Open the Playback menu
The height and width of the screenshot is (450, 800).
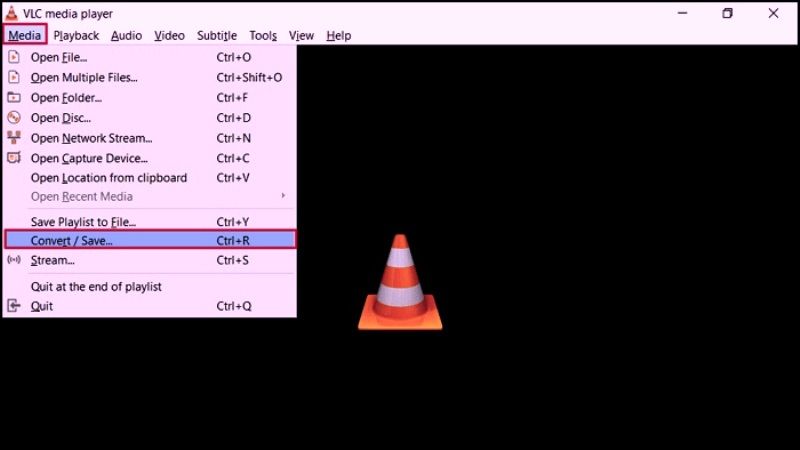point(76,35)
